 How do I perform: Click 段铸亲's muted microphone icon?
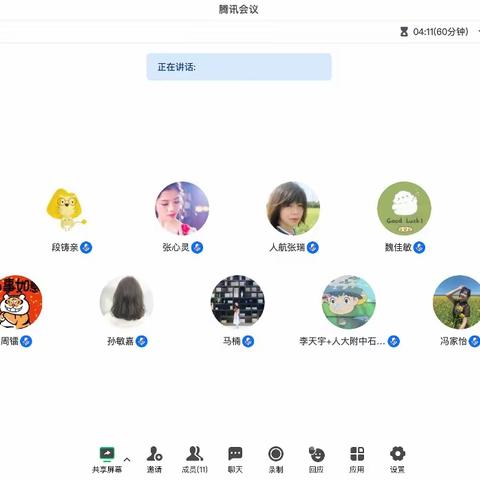(86, 248)
